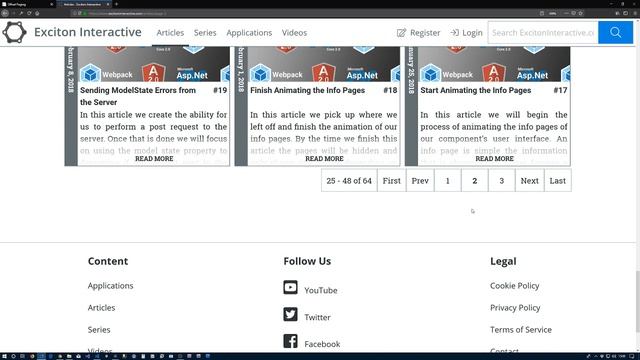Click the Exciton Interactive hexagon logo
This screenshot has width=640, height=360.
pos(14,32)
